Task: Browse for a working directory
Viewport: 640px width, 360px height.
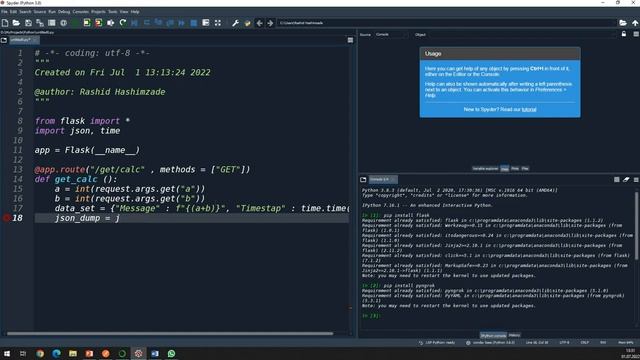Action: 623,23
